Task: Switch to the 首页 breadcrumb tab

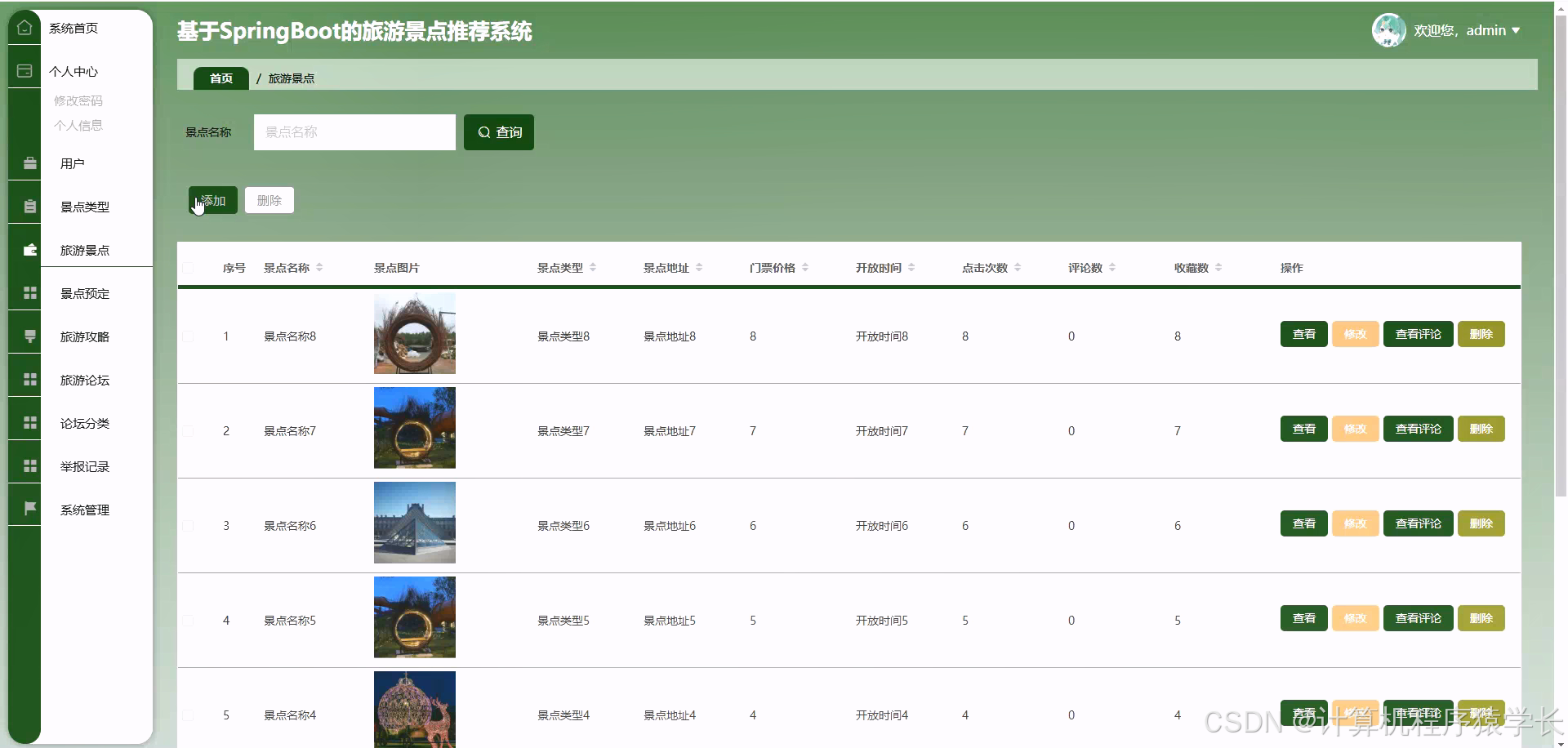Action: click(220, 78)
